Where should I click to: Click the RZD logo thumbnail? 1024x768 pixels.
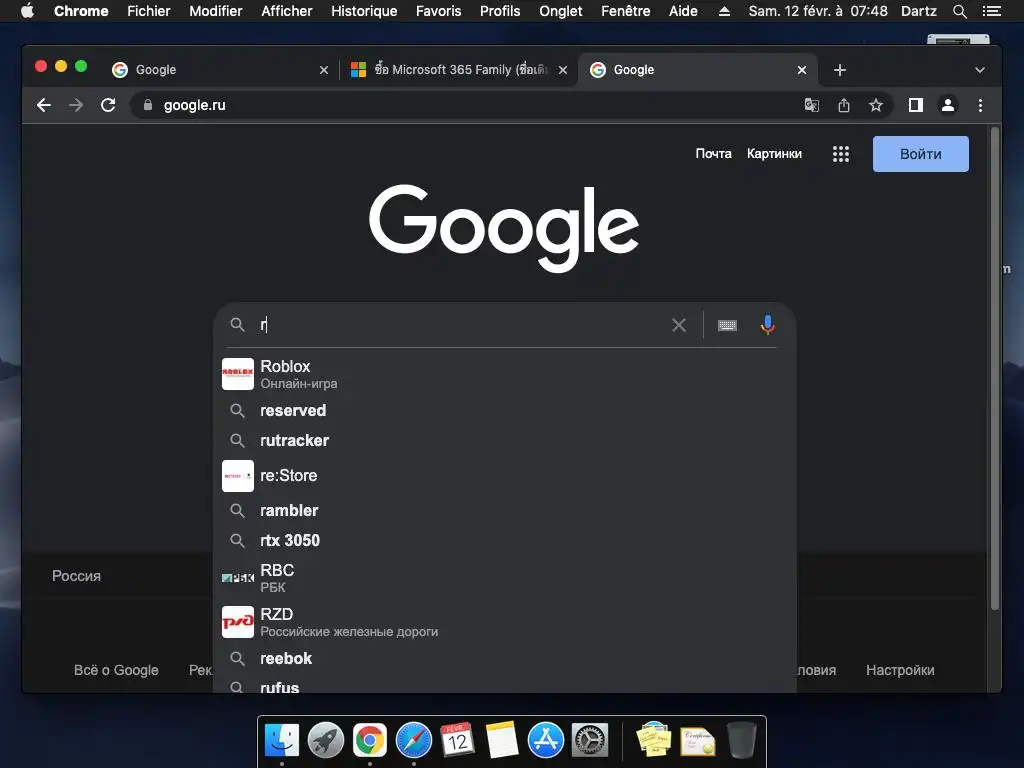[x=238, y=622]
